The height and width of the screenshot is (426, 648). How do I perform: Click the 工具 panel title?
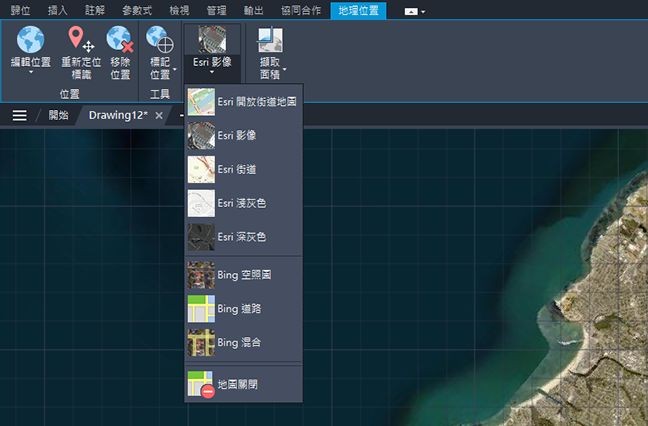click(x=160, y=94)
